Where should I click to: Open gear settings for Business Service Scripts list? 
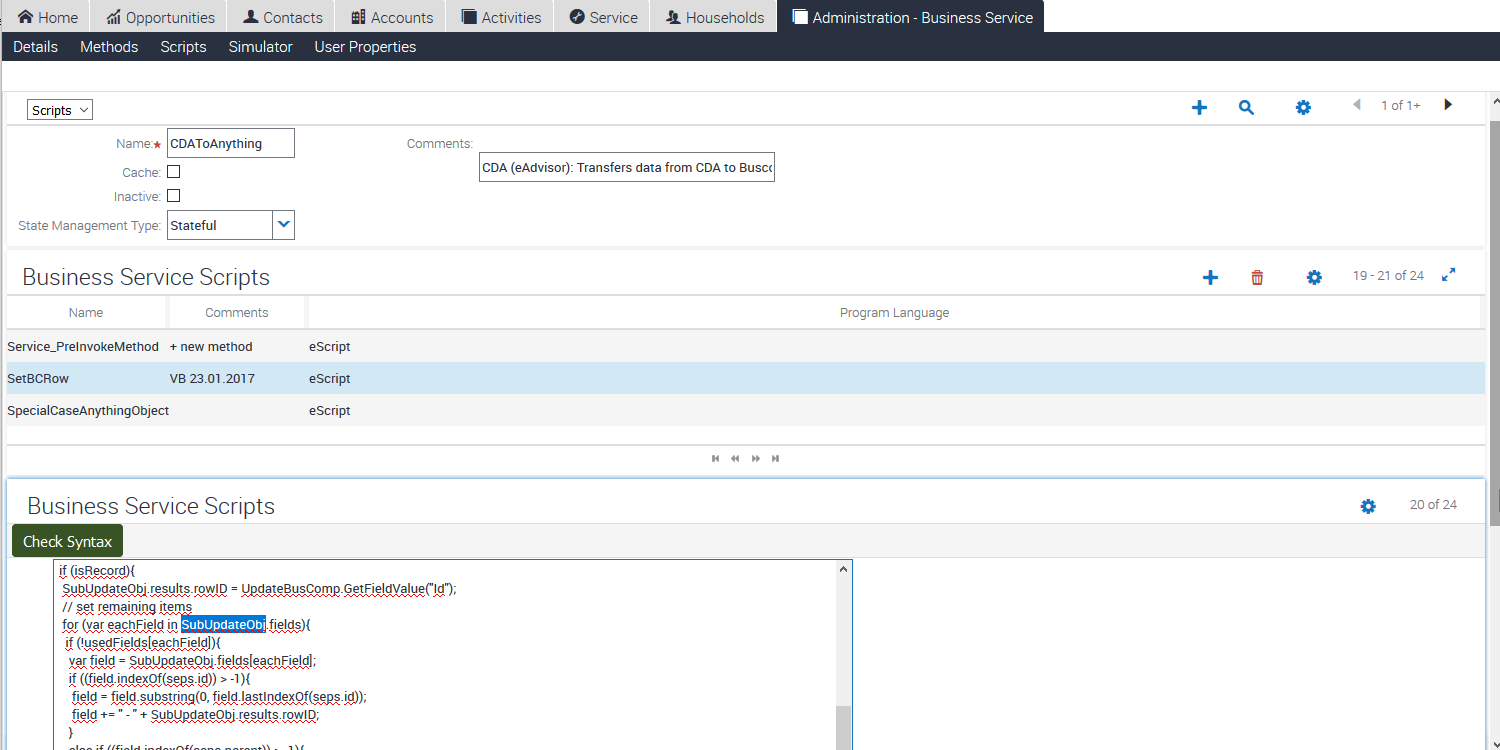(x=1314, y=277)
